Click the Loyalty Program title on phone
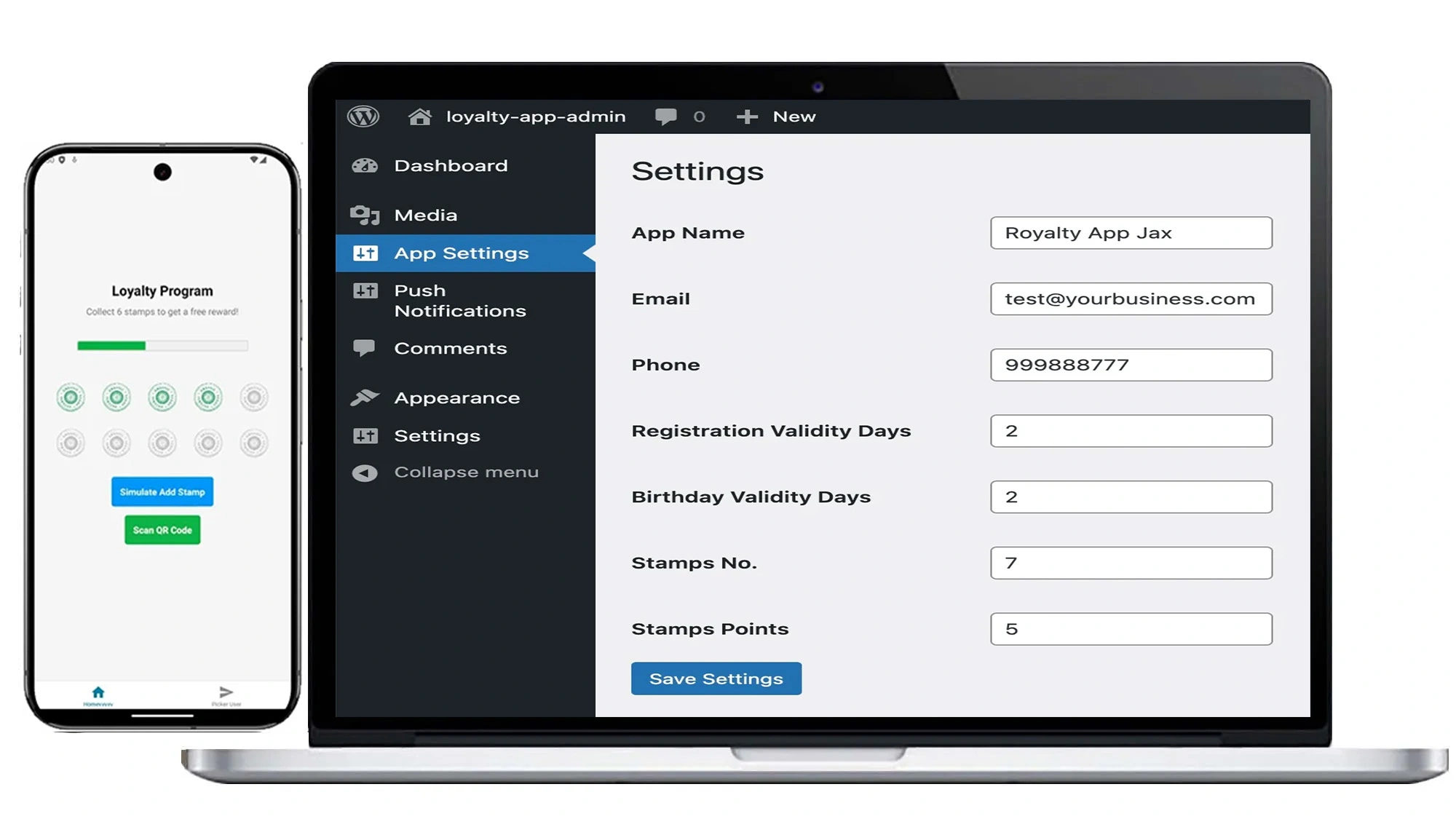The image size is (1456, 819). [162, 291]
